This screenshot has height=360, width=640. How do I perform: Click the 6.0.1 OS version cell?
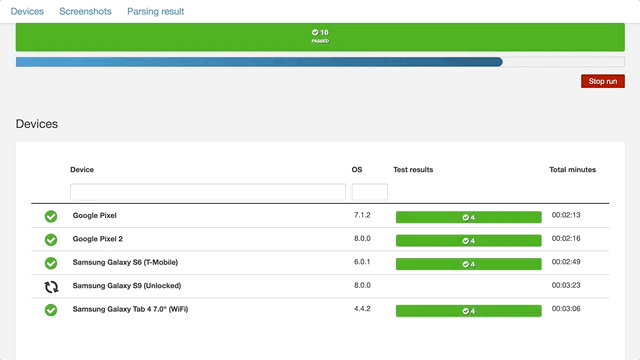362,262
